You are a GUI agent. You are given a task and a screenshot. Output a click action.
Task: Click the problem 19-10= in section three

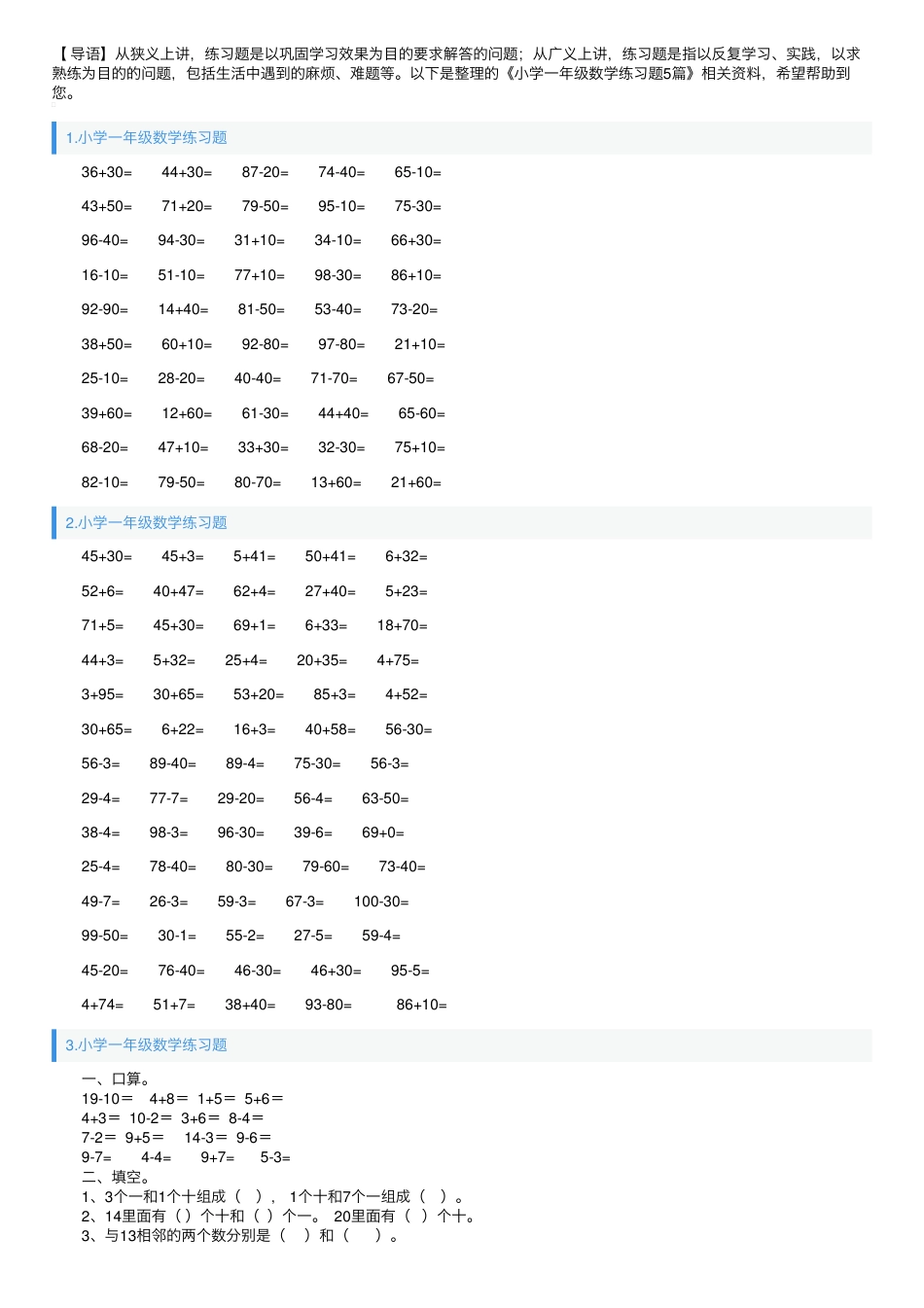pyautogui.click(x=108, y=1099)
